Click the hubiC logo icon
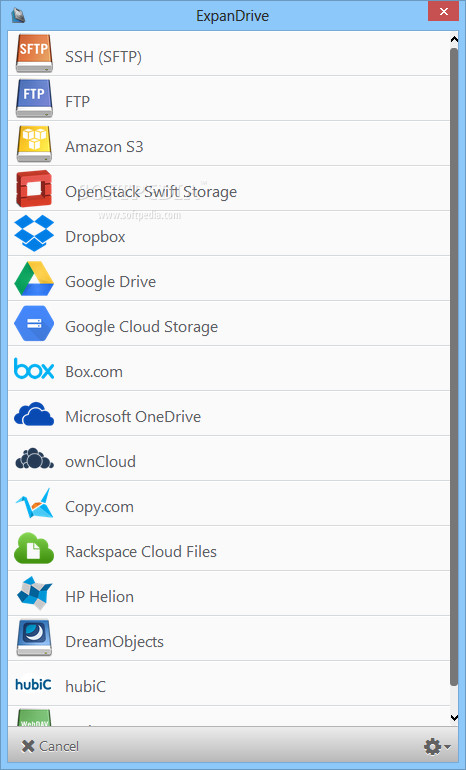This screenshot has height=770, width=466. pyautogui.click(x=33, y=684)
